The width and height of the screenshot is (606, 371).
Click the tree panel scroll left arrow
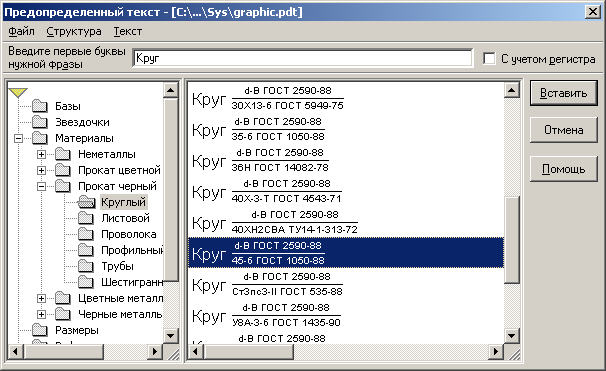15,352
